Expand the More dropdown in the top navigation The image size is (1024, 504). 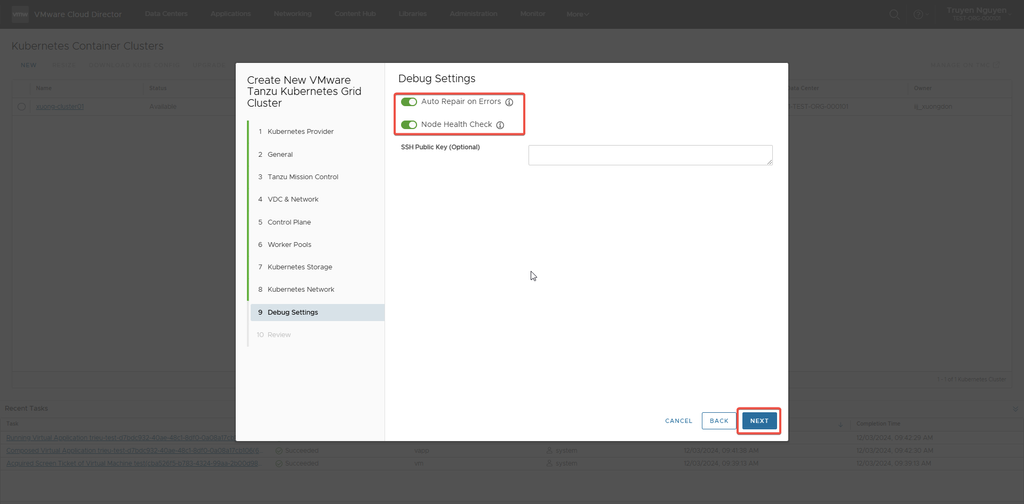point(578,14)
